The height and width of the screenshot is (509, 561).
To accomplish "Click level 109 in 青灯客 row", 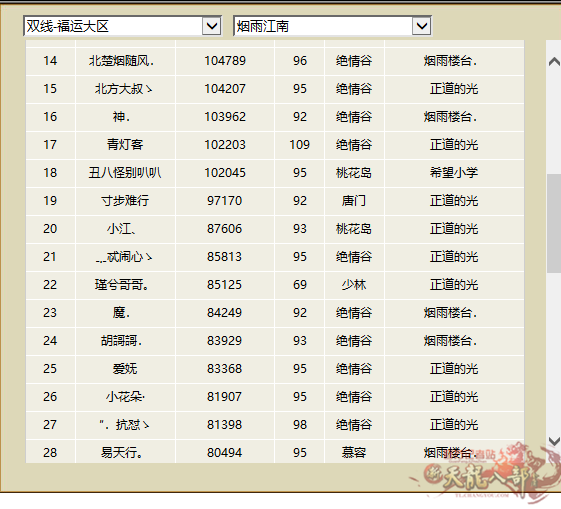I will pos(300,145).
